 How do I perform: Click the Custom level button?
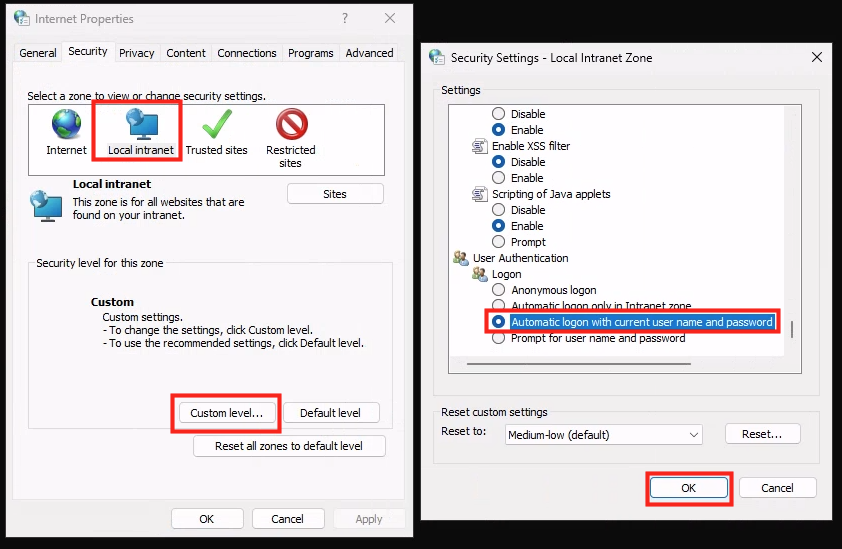coord(227,413)
